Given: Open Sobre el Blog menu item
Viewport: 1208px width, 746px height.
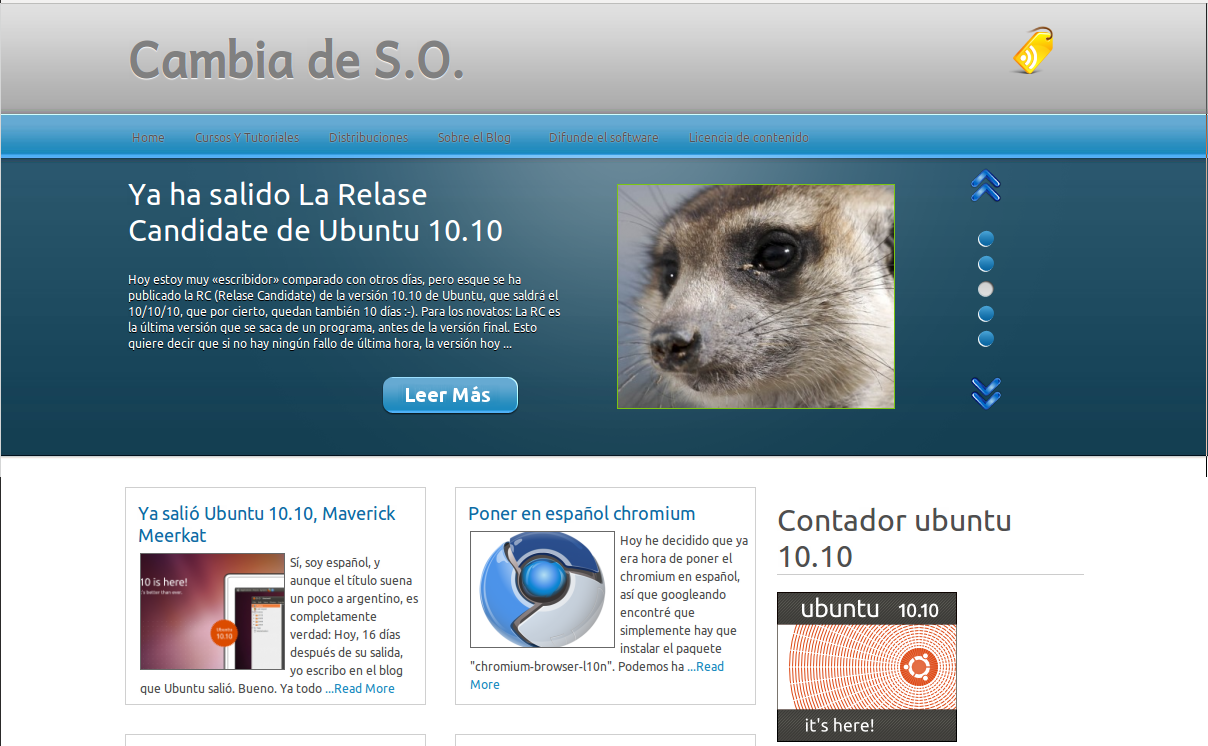Looking at the screenshot, I should [x=474, y=137].
